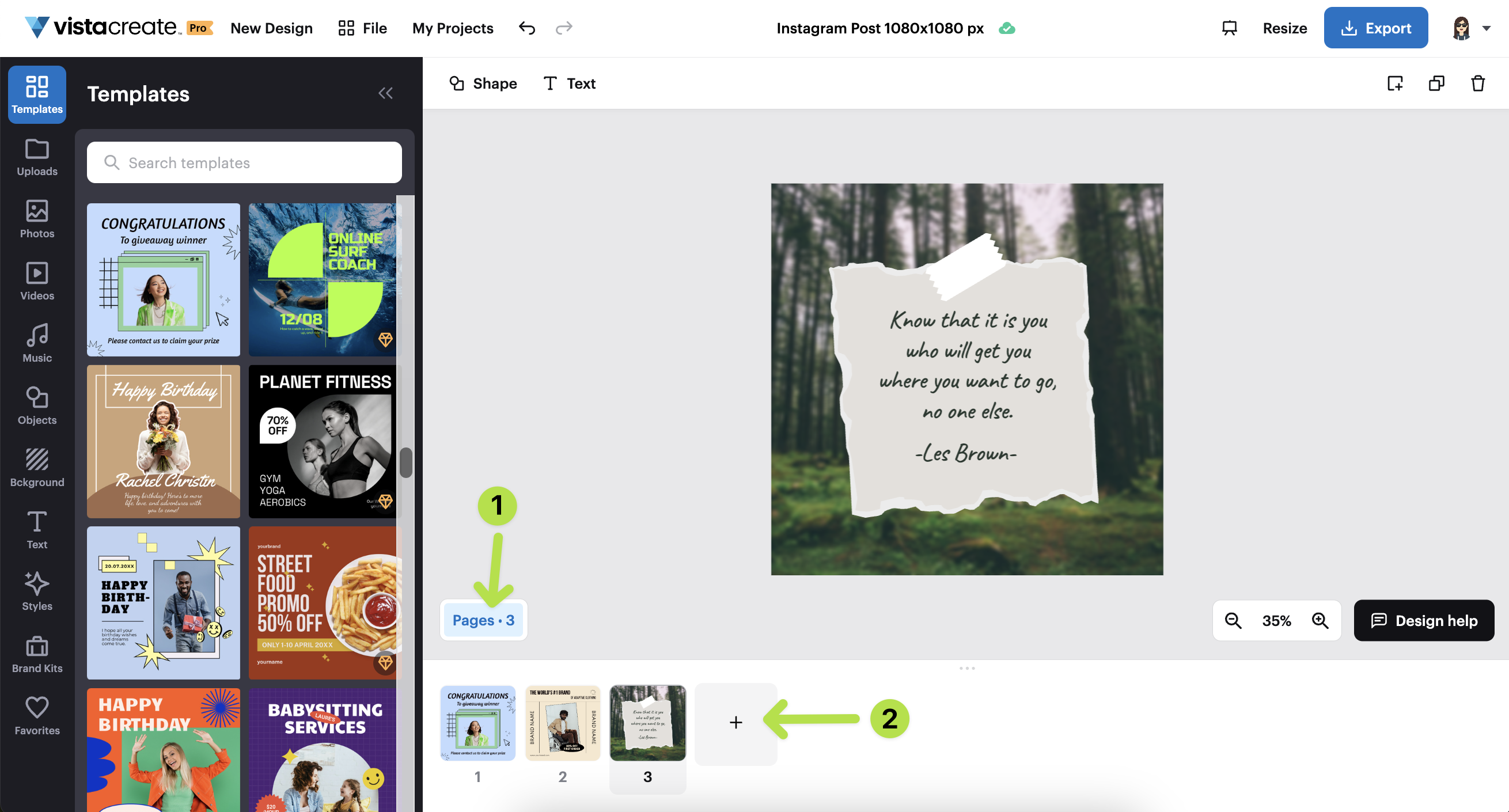Viewport: 1509px width, 812px height.
Task: Click the Resize option
Action: coord(1284,28)
